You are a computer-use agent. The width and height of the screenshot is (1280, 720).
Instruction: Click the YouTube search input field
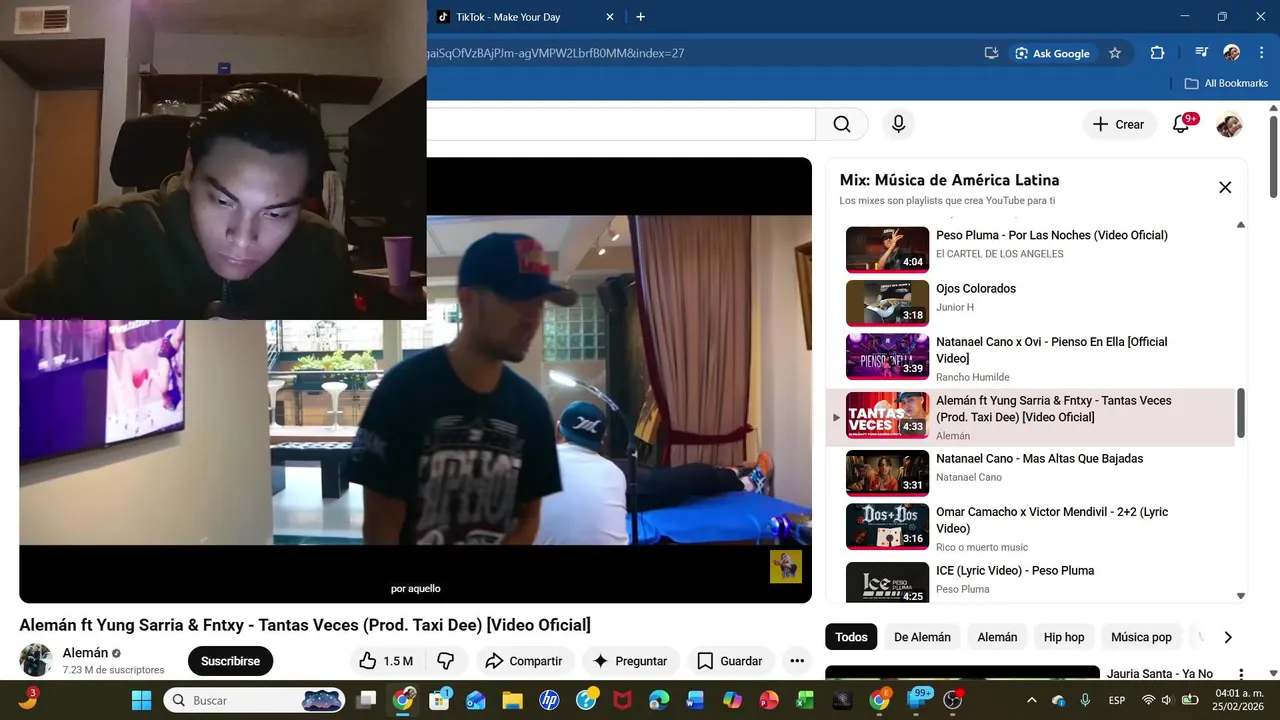pos(620,124)
